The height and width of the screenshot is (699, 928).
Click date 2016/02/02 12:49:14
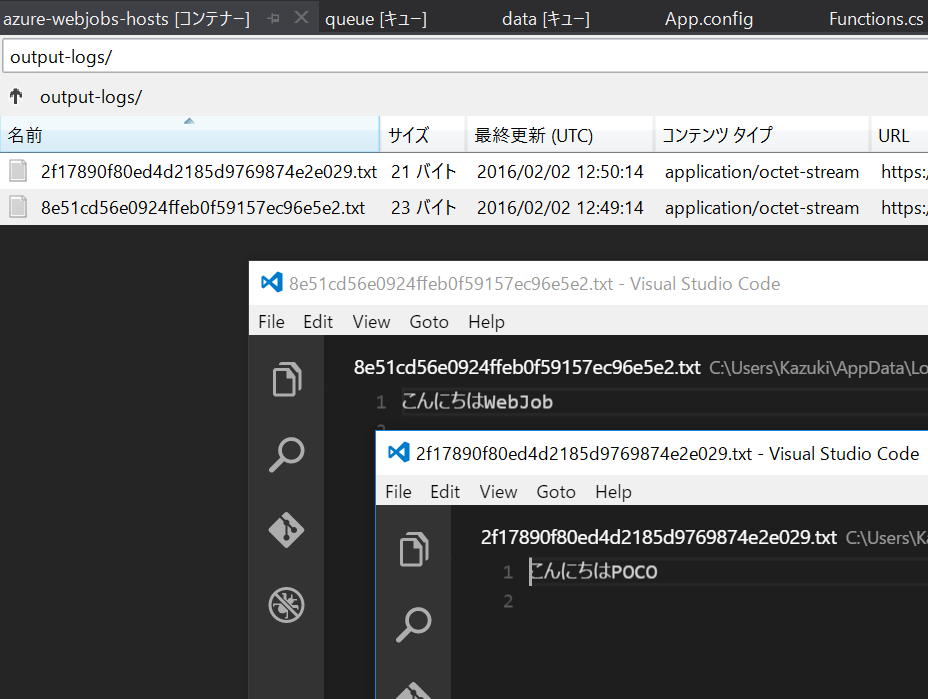click(560, 208)
